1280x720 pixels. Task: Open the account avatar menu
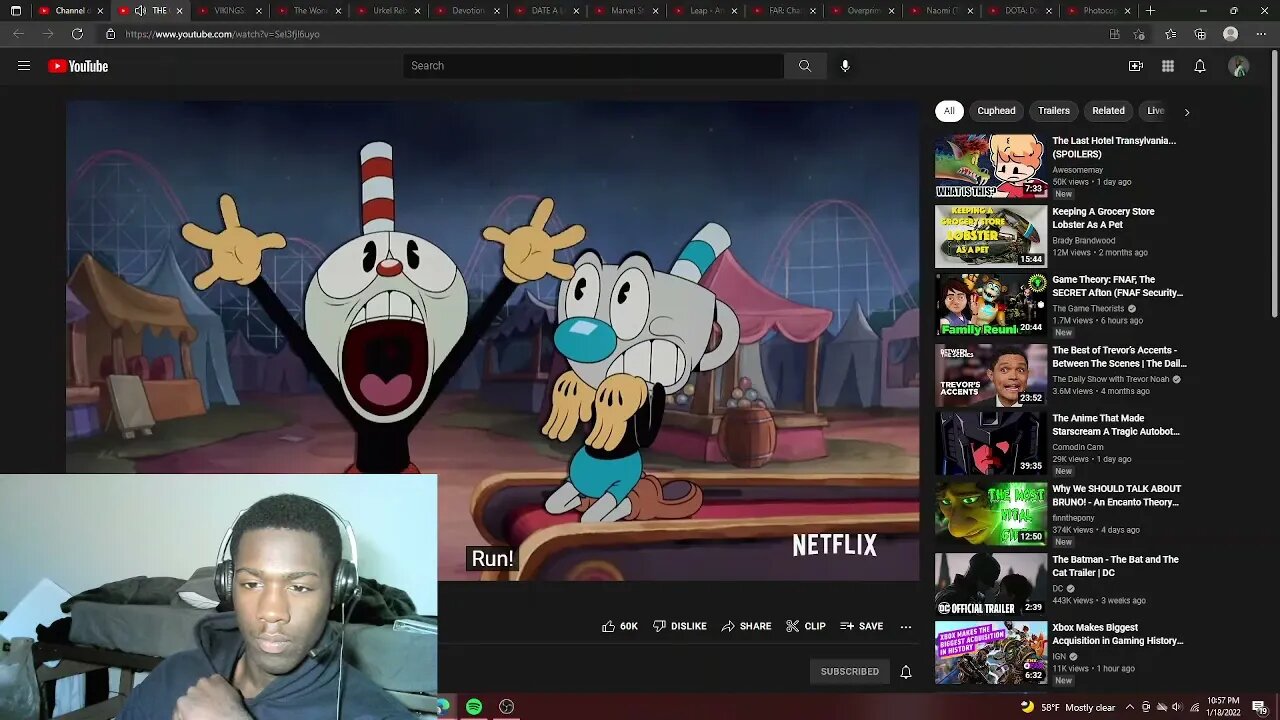point(1239,66)
